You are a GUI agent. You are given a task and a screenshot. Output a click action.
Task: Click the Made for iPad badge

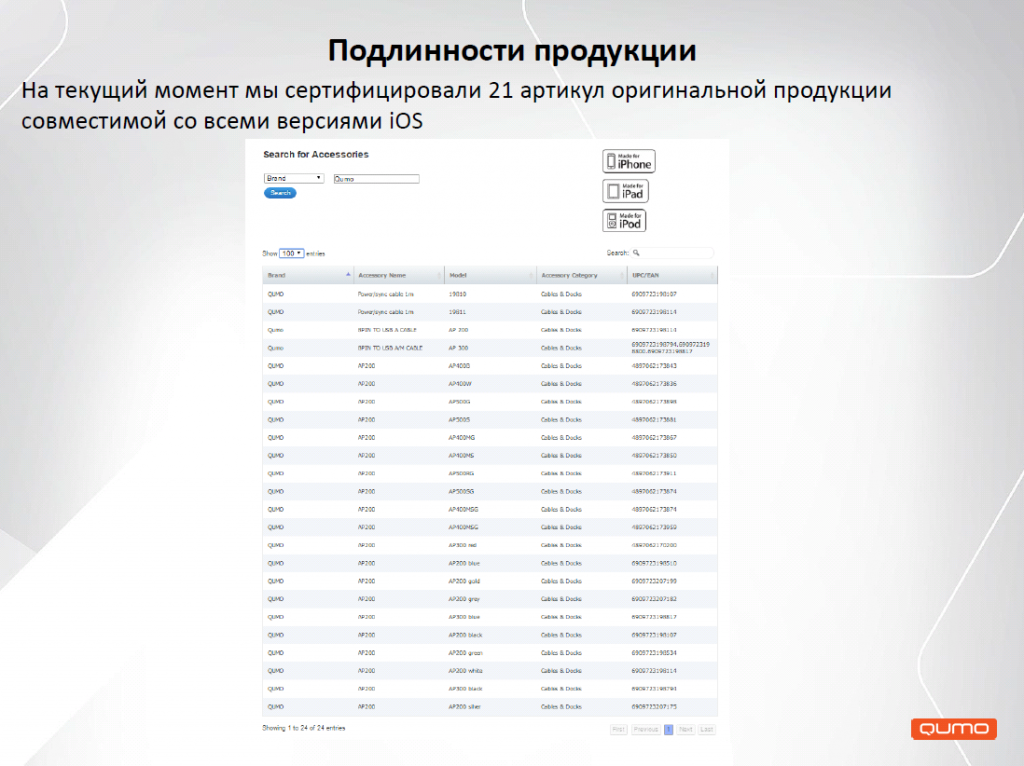(x=625, y=191)
